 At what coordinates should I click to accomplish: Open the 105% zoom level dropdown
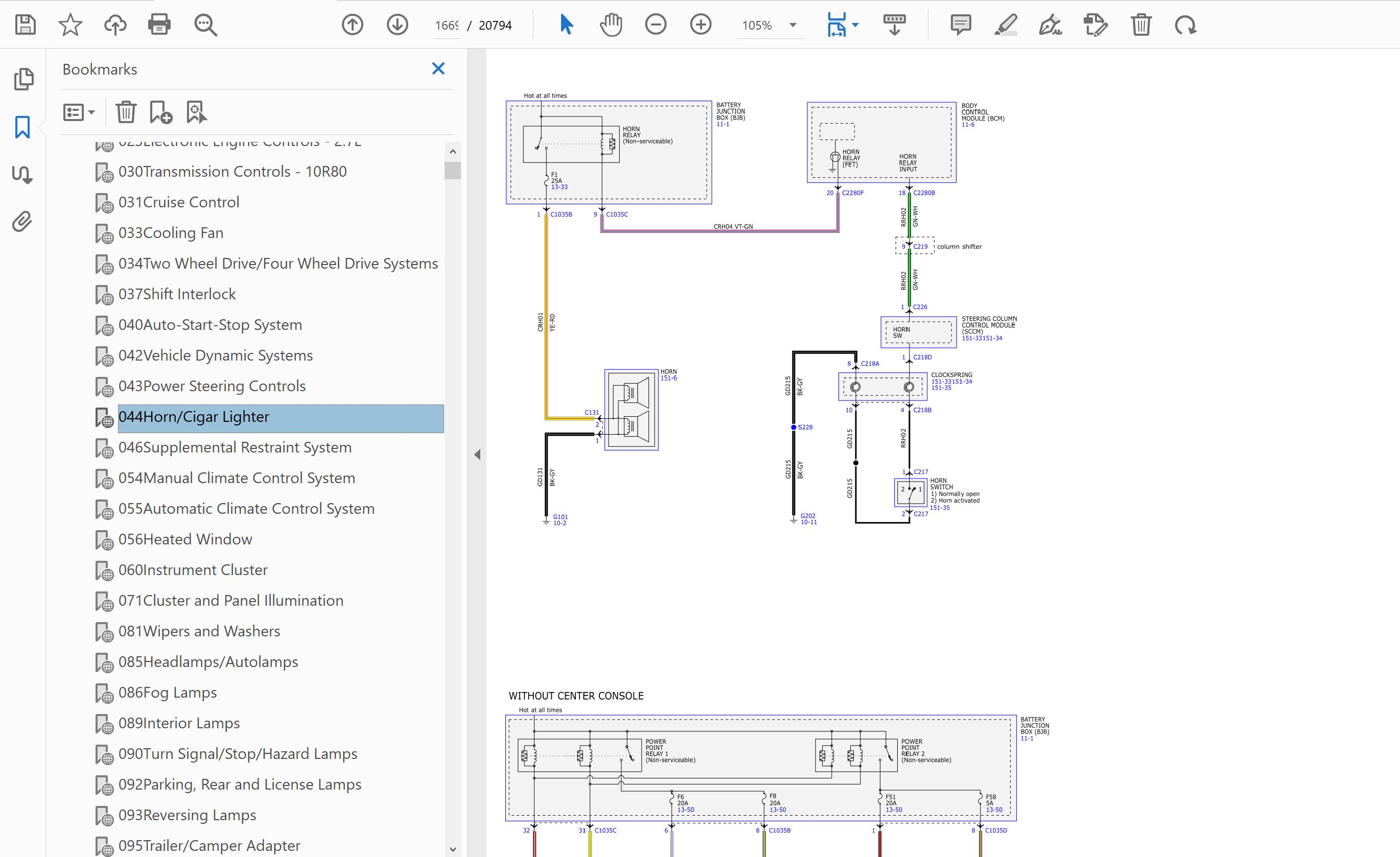pos(792,25)
